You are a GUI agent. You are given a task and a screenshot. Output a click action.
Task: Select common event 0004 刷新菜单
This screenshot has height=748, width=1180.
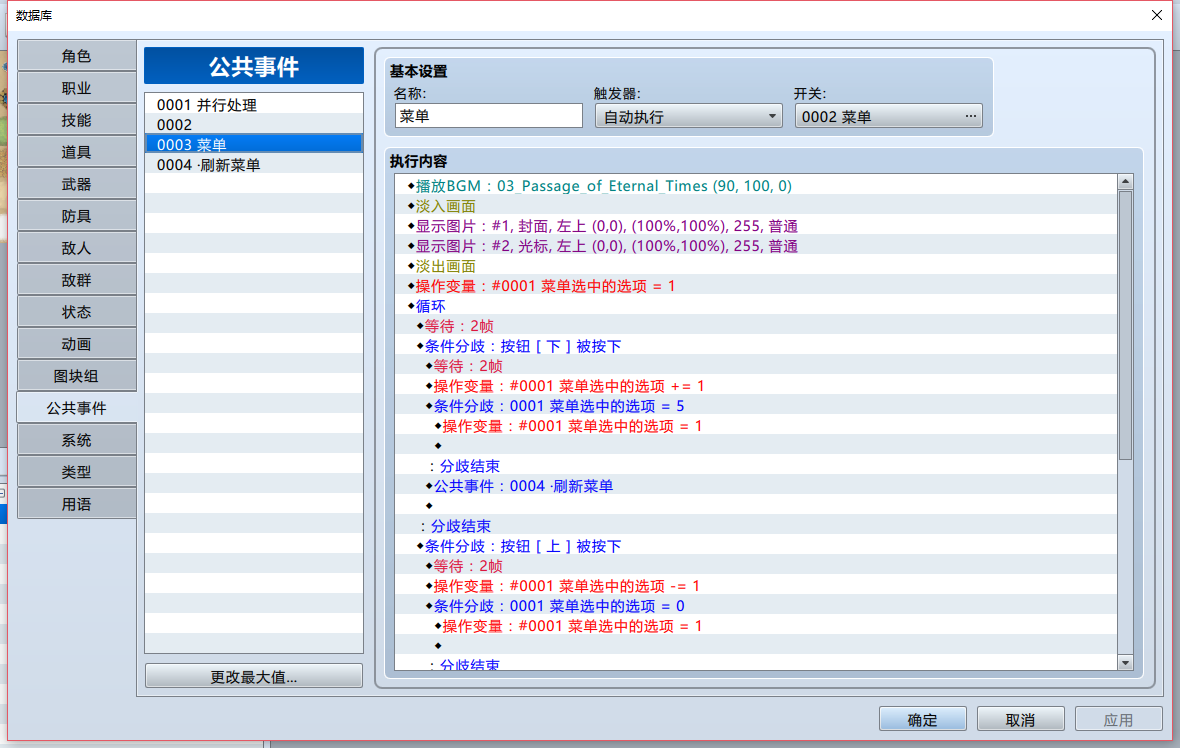254,165
